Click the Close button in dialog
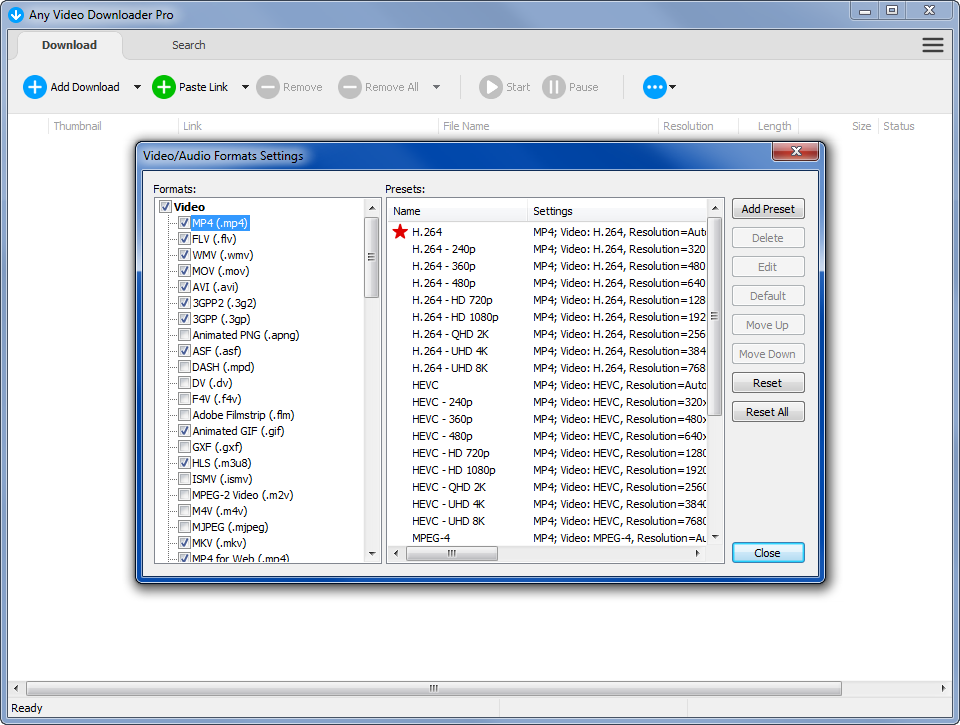Image resolution: width=960 pixels, height=725 pixels. (x=768, y=553)
